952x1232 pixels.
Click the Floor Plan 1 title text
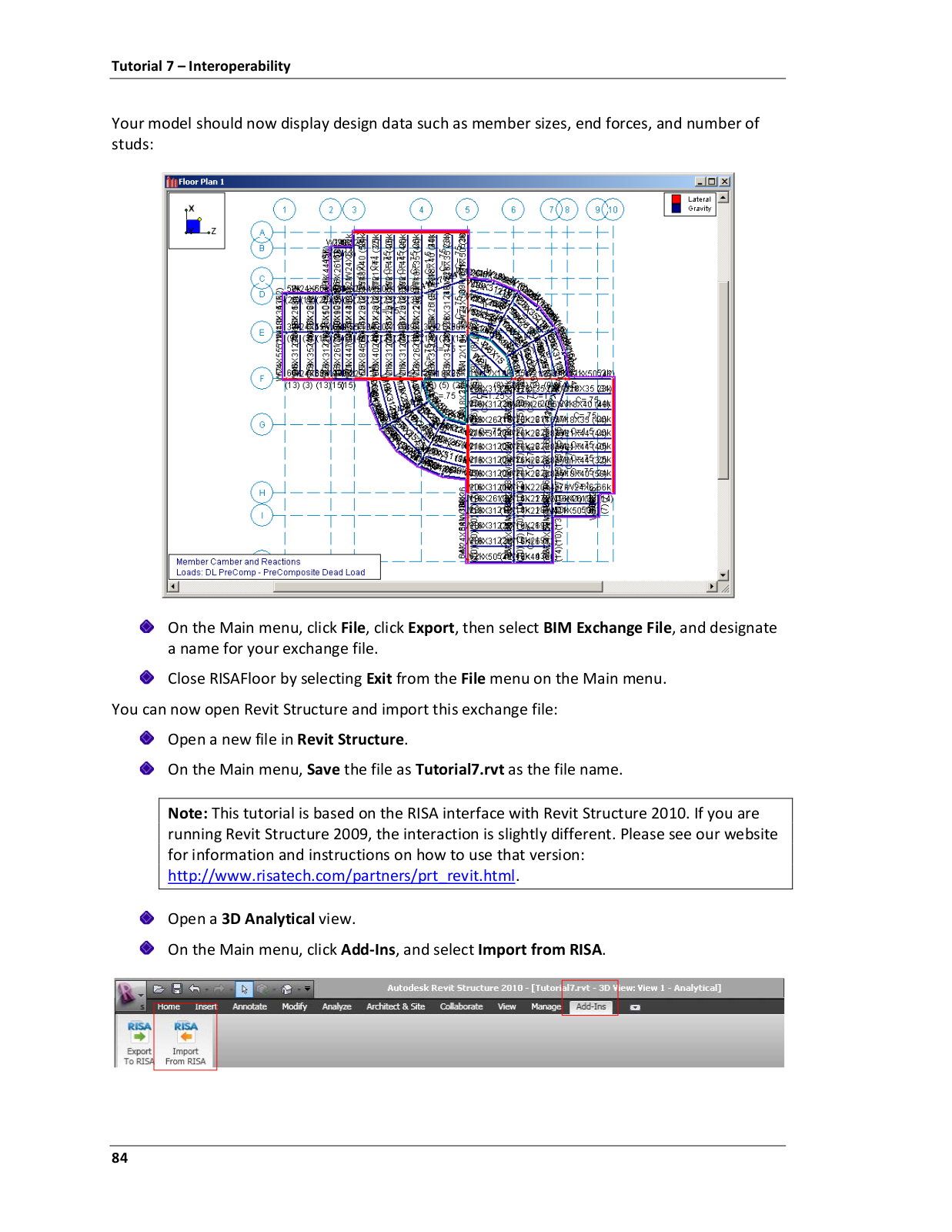point(202,182)
